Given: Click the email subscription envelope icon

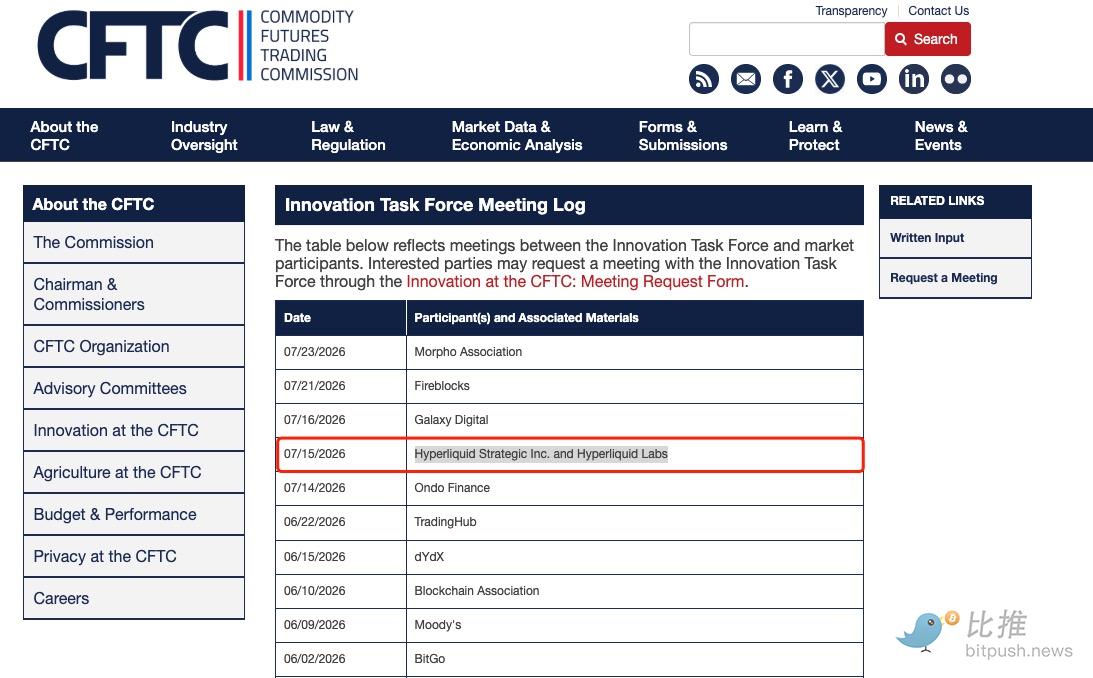Looking at the screenshot, I should click(x=745, y=79).
